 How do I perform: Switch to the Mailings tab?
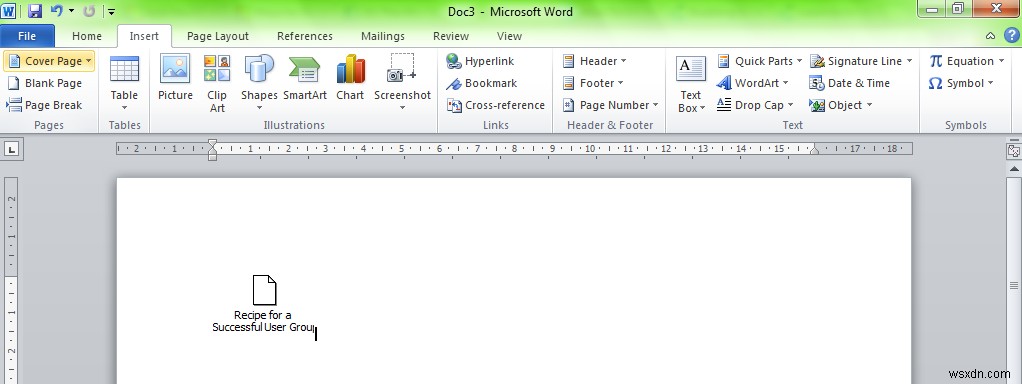[x=383, y=37]
